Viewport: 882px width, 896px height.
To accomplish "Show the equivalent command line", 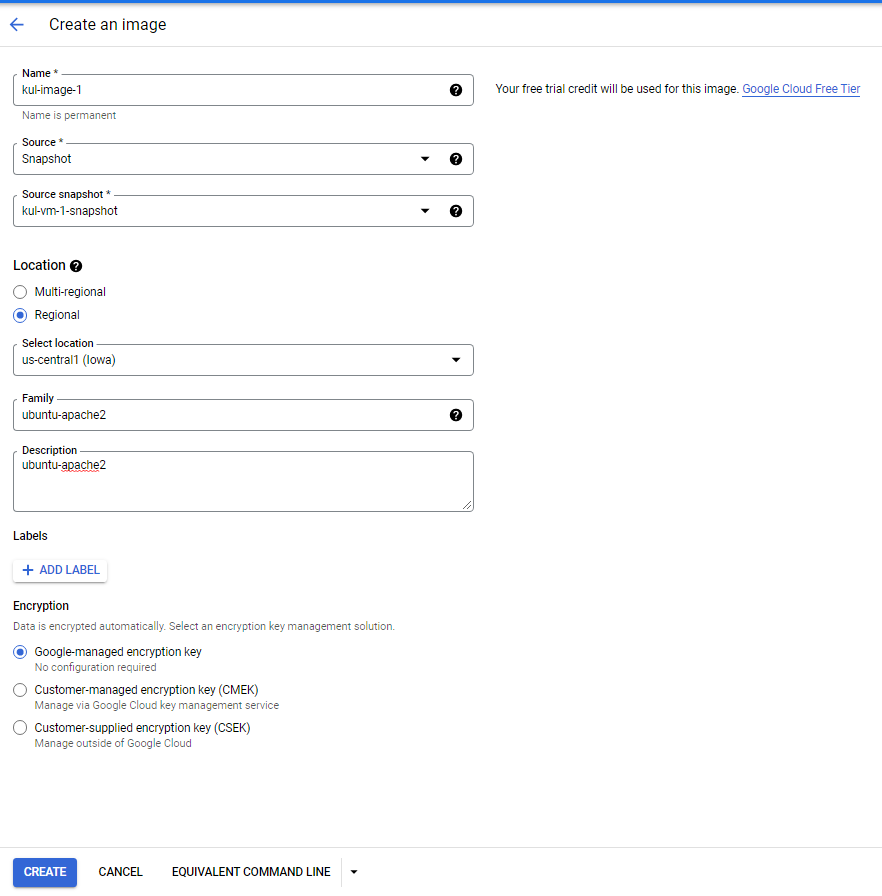I will [x=250, y=871].
